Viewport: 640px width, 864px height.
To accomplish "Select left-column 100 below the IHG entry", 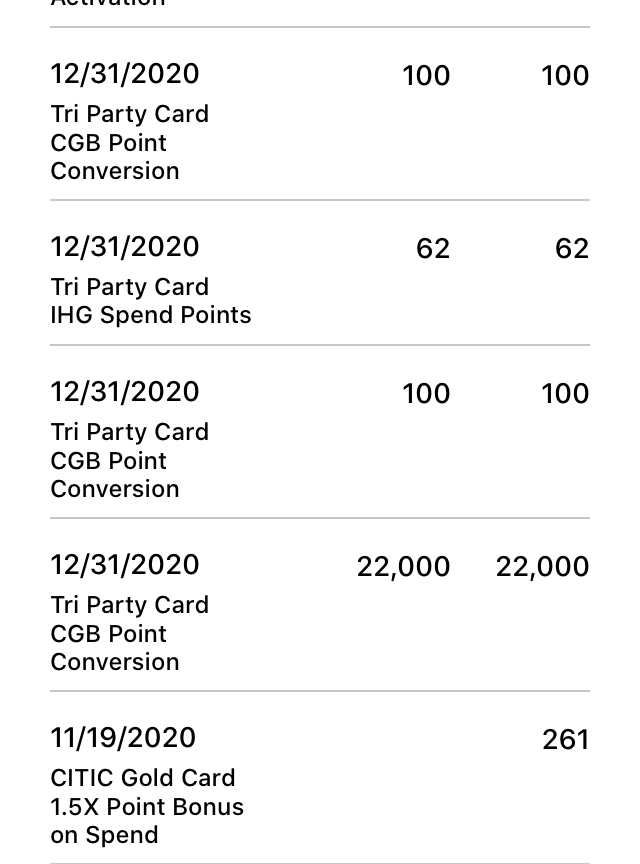I will coord(426,393).
